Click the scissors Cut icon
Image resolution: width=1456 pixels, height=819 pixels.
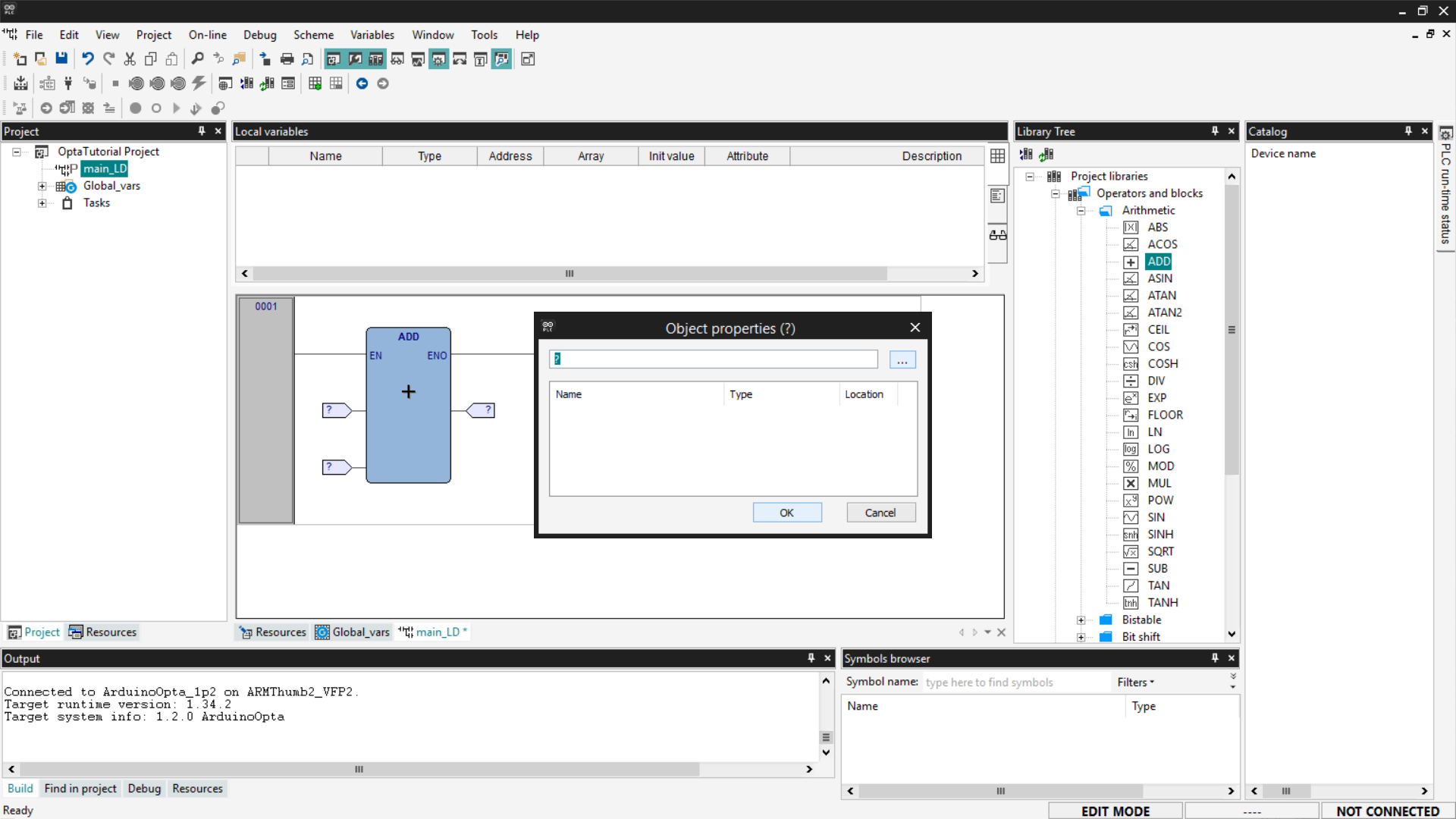tap(130, 59)
